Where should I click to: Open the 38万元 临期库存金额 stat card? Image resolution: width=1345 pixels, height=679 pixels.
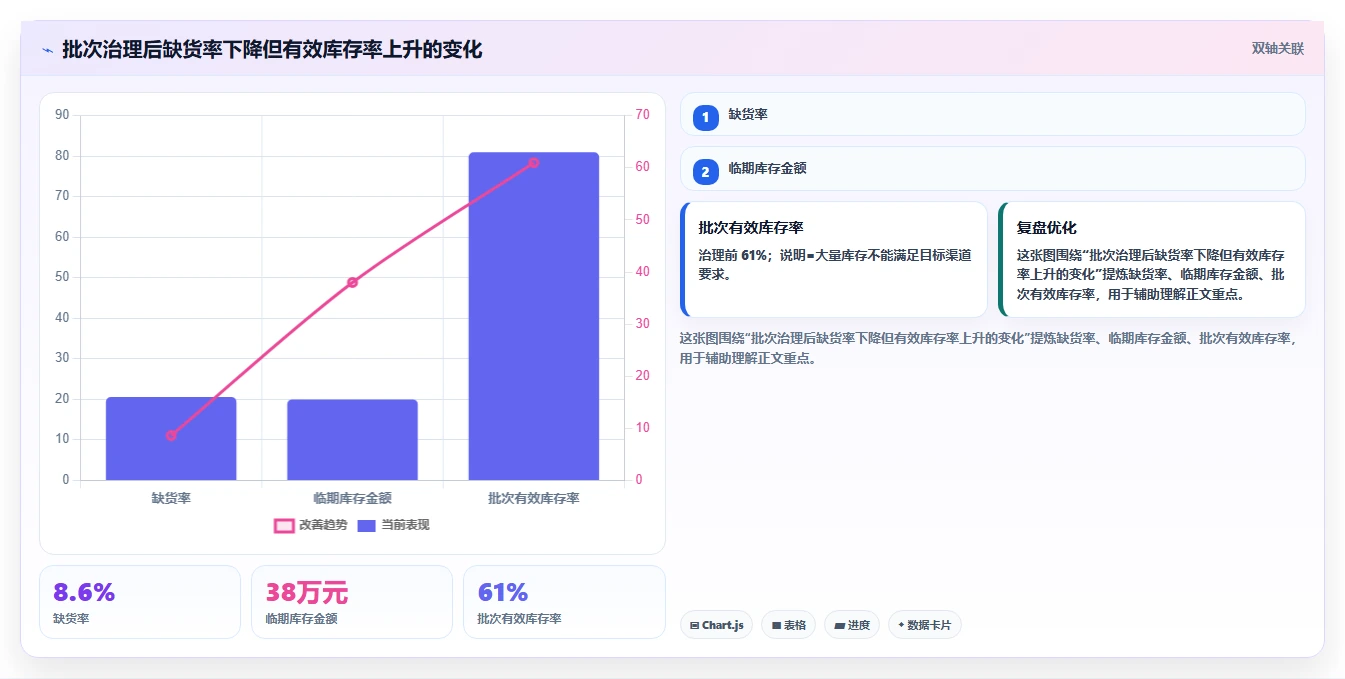pyautogui.click(x=352, y=602)
